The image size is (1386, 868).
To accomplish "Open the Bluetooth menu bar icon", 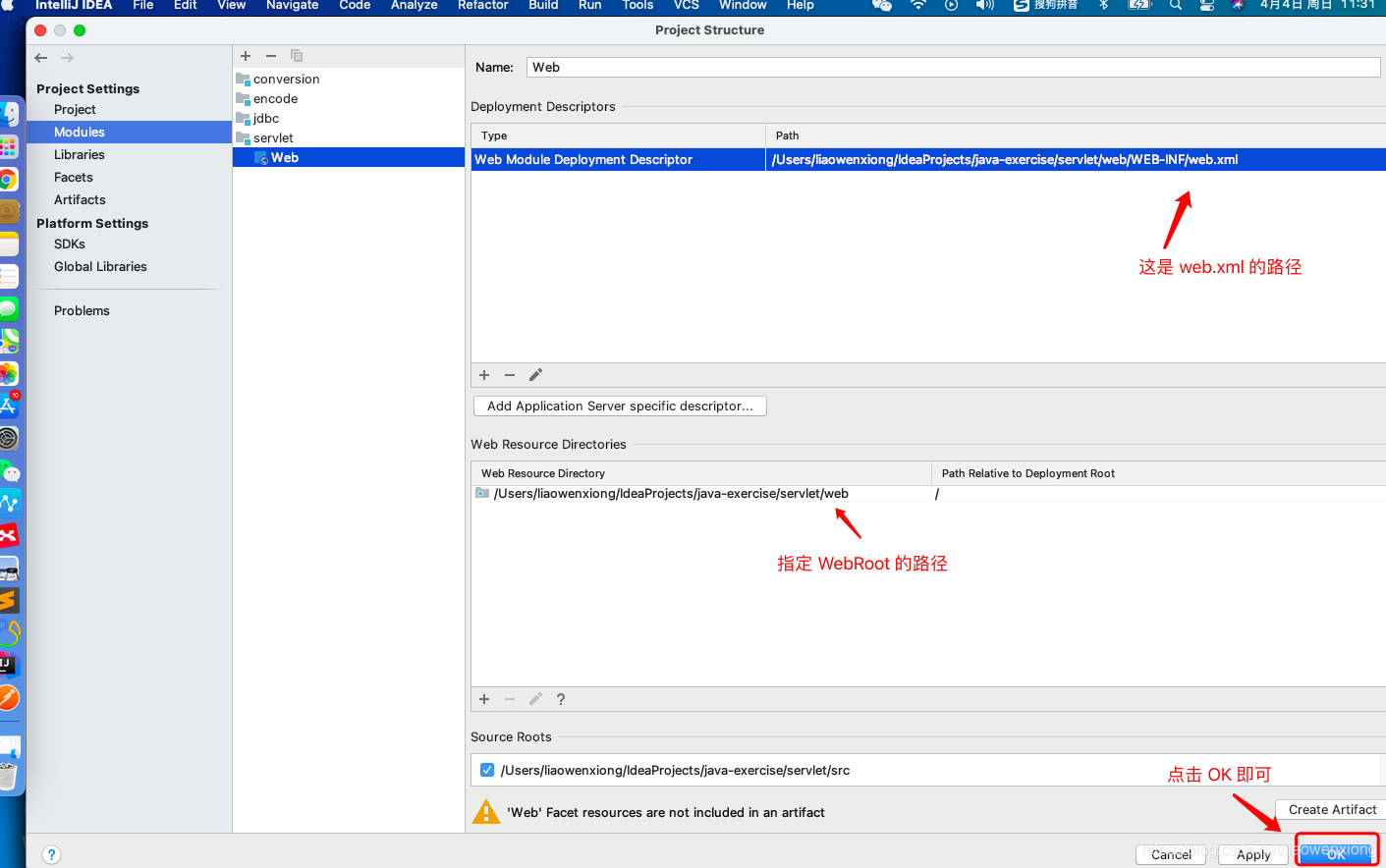I will pyautogui.click(x=1104, y=5).
